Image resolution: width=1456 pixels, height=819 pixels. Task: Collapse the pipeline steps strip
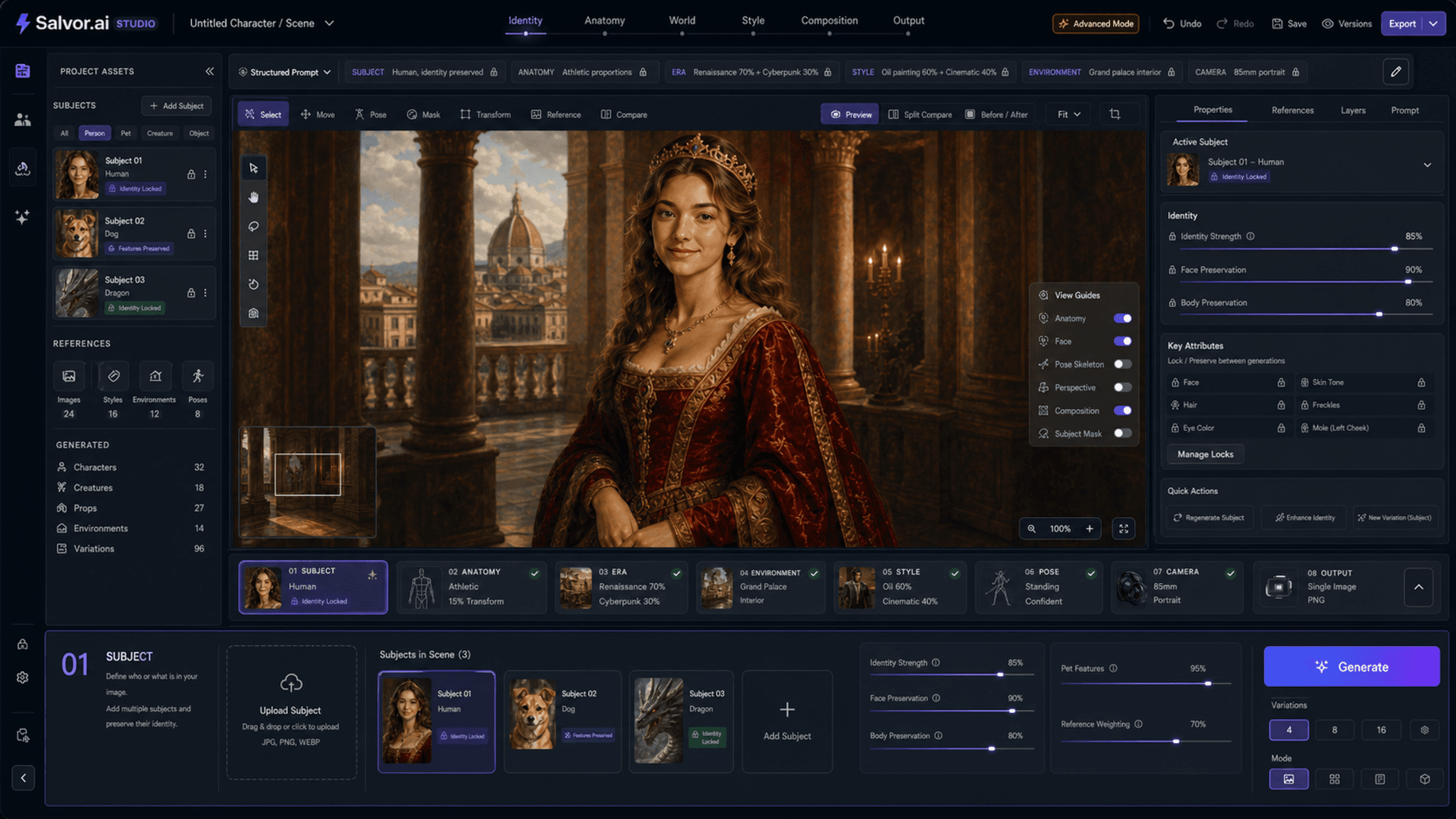[x=1418, y=587]
